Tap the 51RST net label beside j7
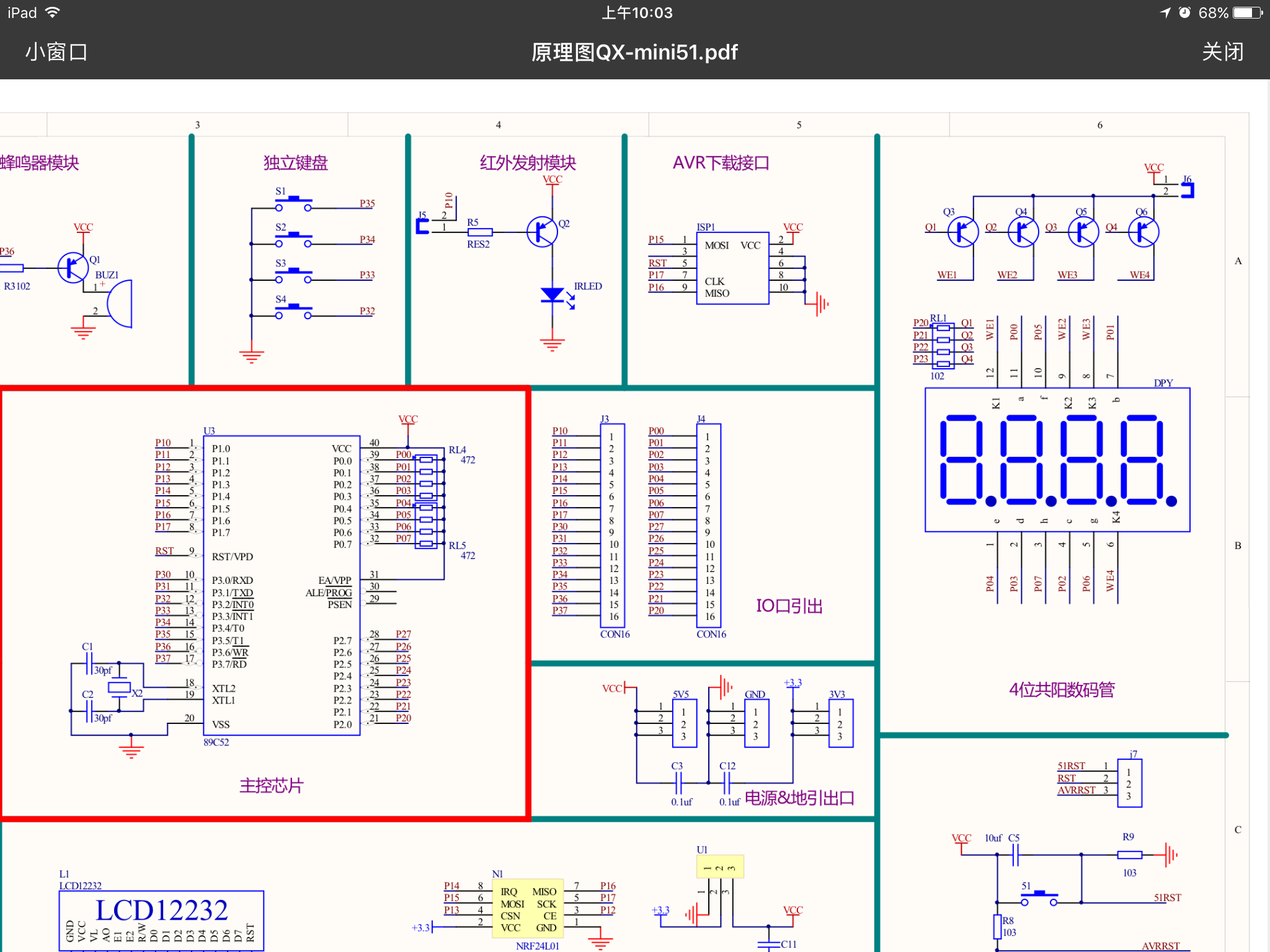Image resolution: width=1270 pixels, height=952 pixels. coord(1072,766)
